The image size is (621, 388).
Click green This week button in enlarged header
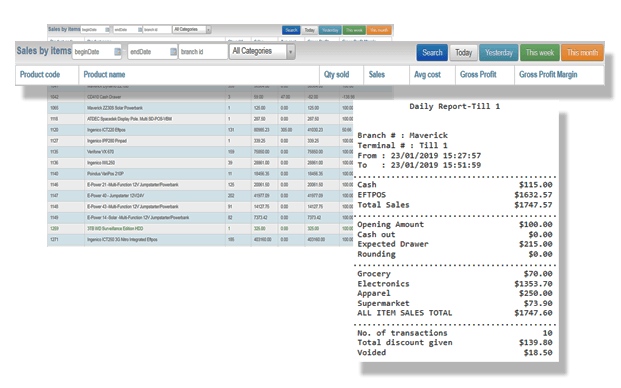coord(540,52)
